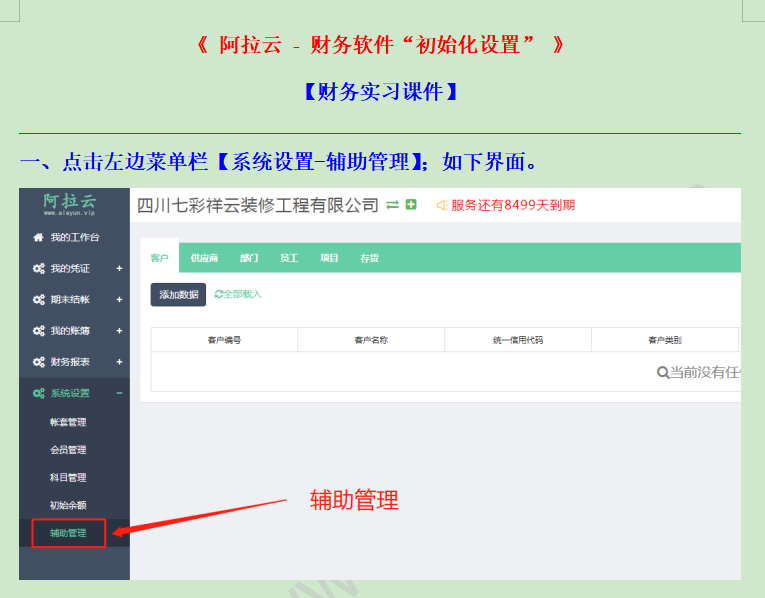Click the magnifier icon in empty table

[663, 373]
